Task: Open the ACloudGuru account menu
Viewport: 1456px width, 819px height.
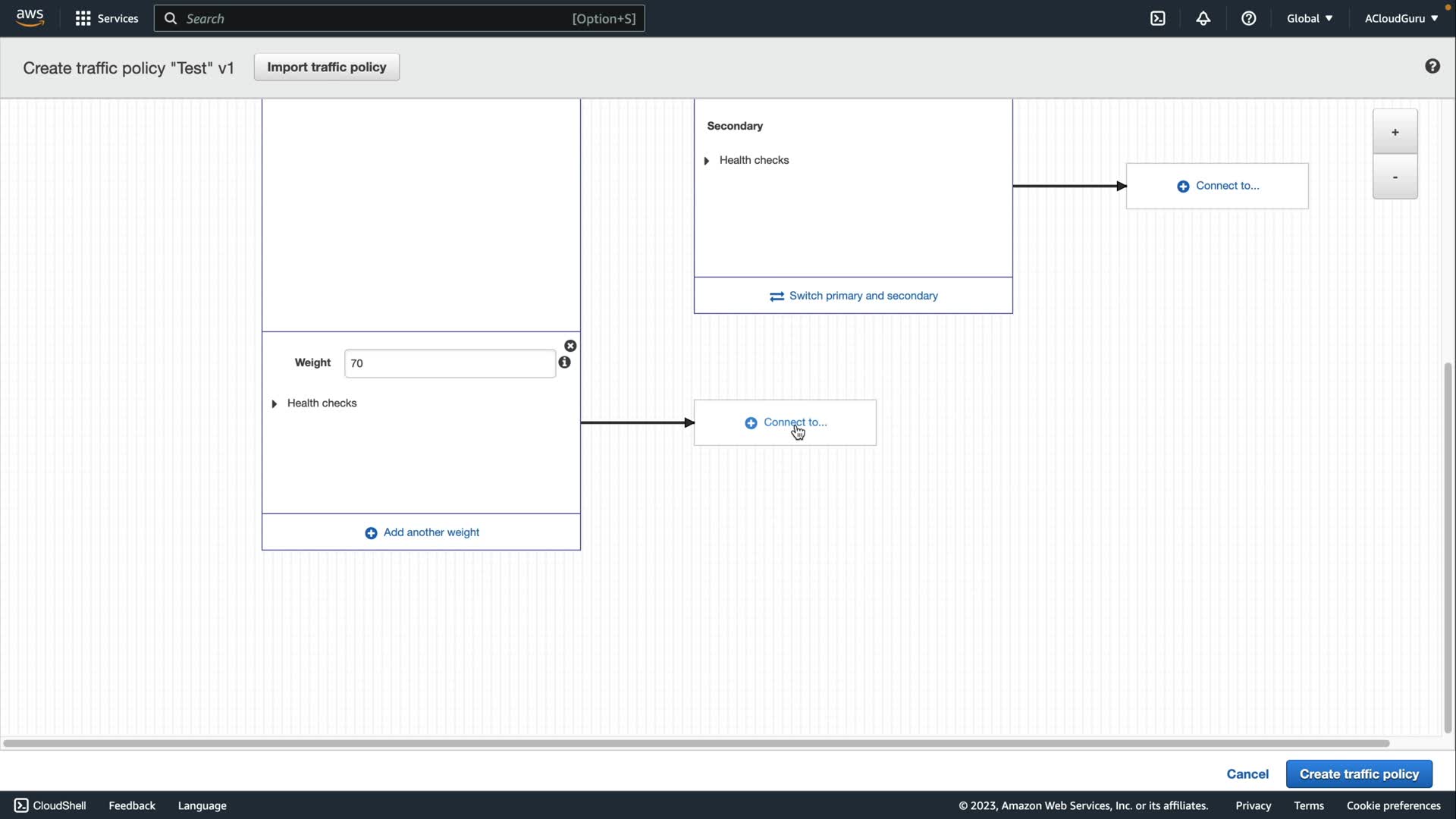Action: click(1400, 18)
